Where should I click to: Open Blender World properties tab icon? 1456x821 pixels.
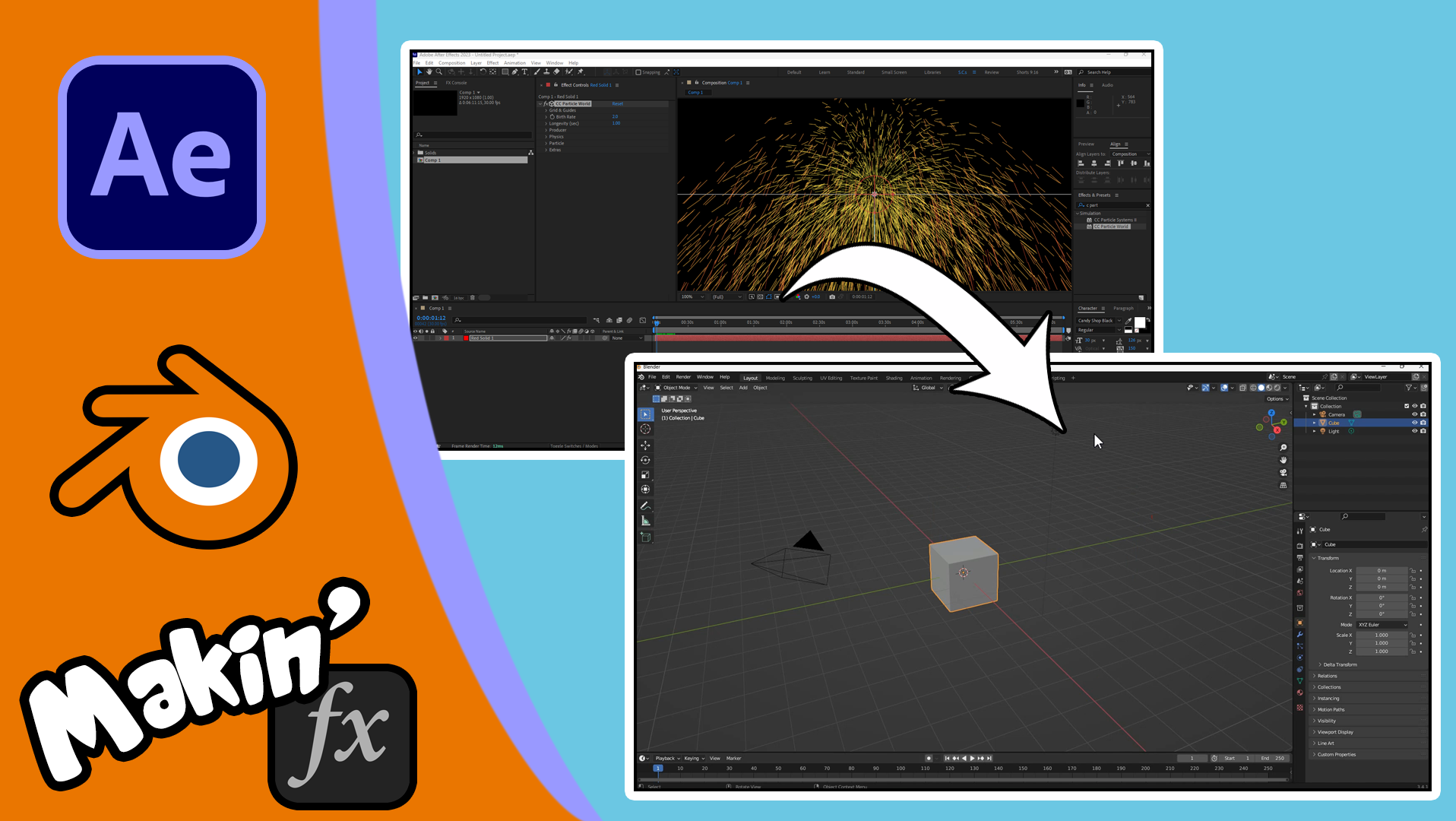coord(1299,593)
